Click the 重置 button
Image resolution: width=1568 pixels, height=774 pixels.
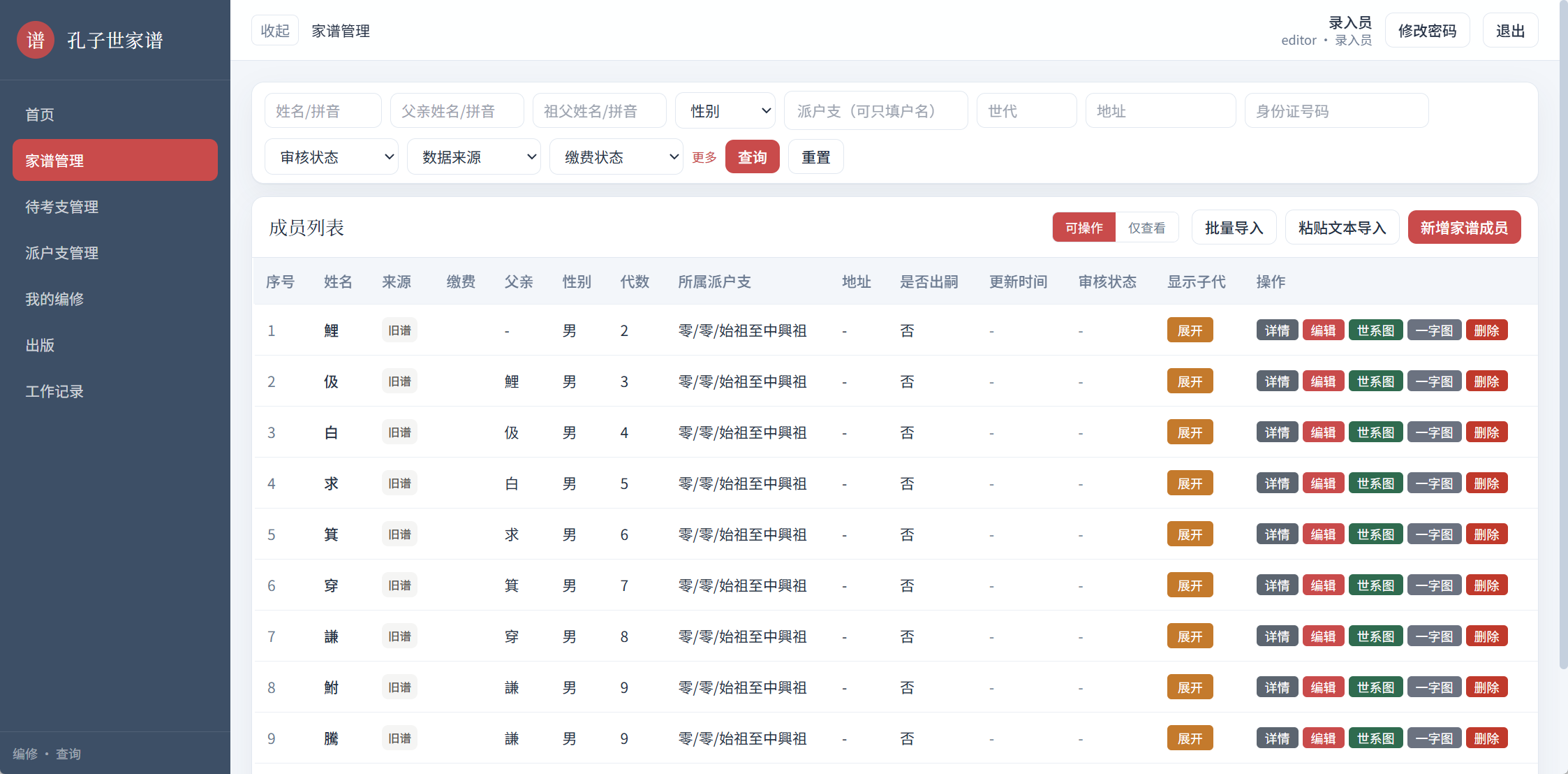click(815, 157)
